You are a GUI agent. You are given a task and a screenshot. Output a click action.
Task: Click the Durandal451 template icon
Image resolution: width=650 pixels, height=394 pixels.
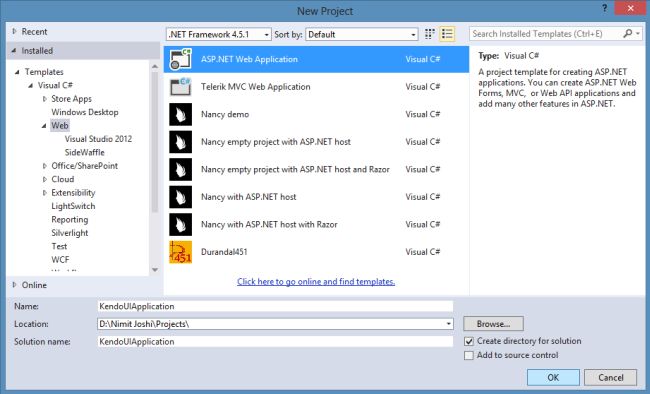pos(180,252)
